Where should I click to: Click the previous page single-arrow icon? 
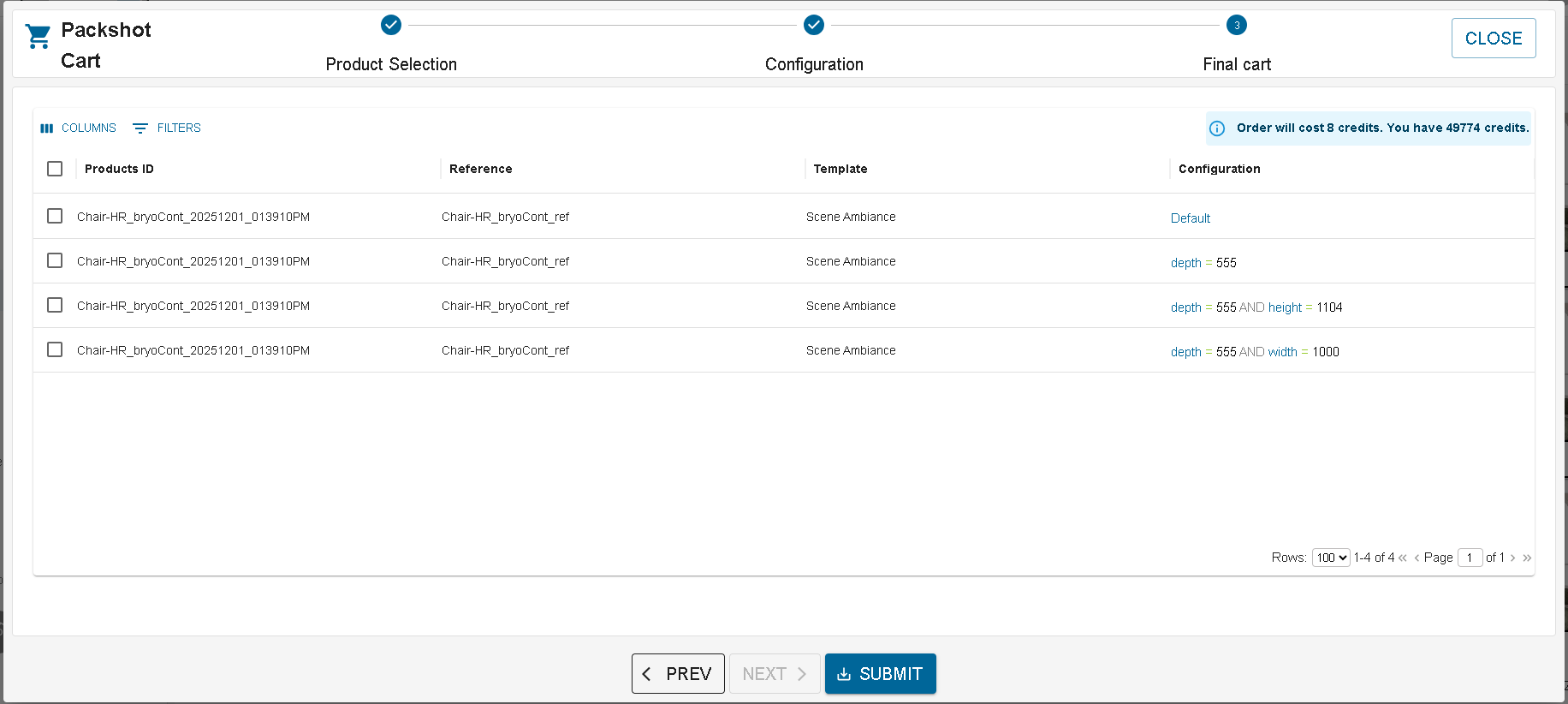pos(1417,558)
